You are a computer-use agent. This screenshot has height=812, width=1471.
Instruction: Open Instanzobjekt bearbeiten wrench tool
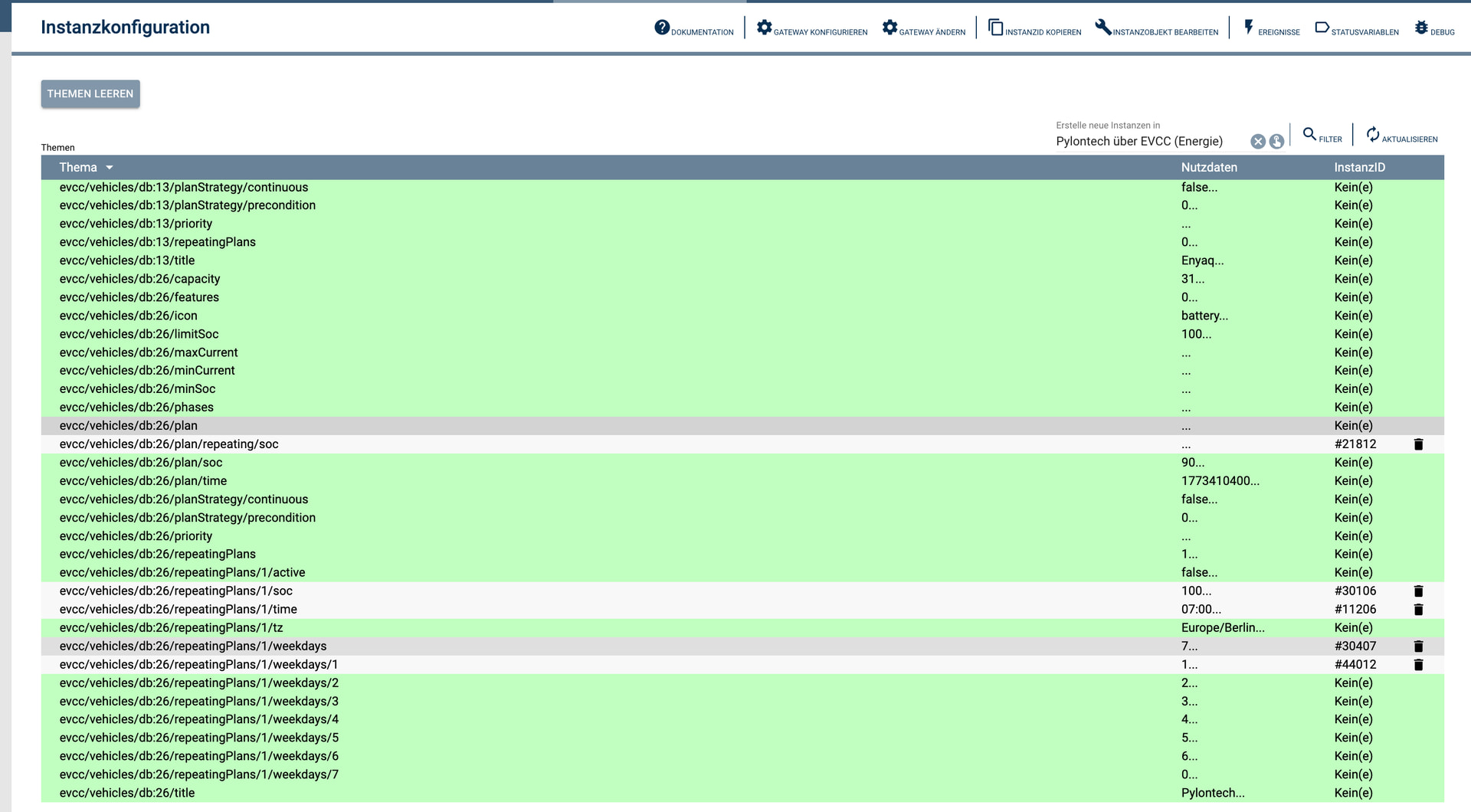[x=1102, y=28]
